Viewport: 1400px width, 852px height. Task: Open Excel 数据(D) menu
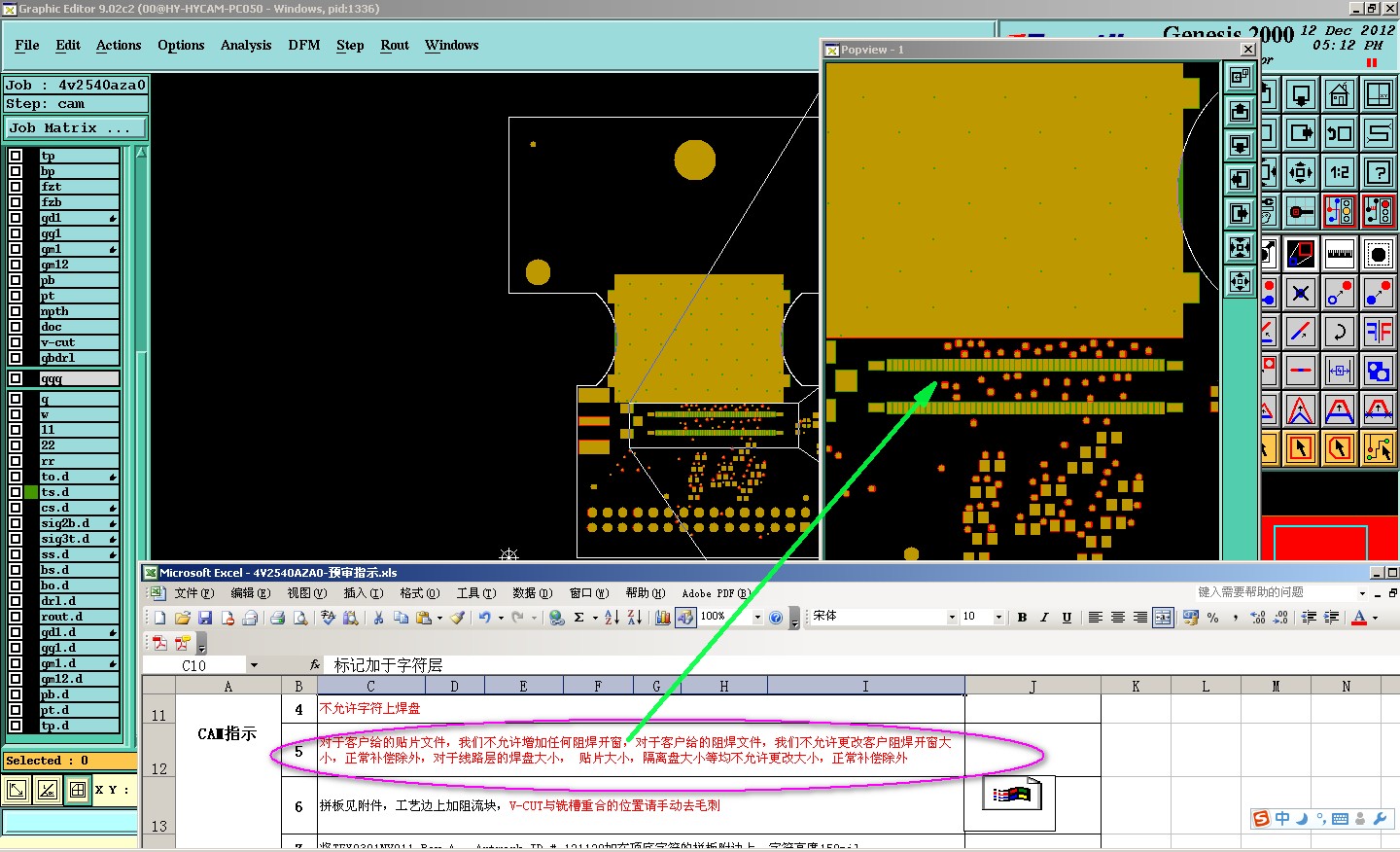[x=532, y=592]
